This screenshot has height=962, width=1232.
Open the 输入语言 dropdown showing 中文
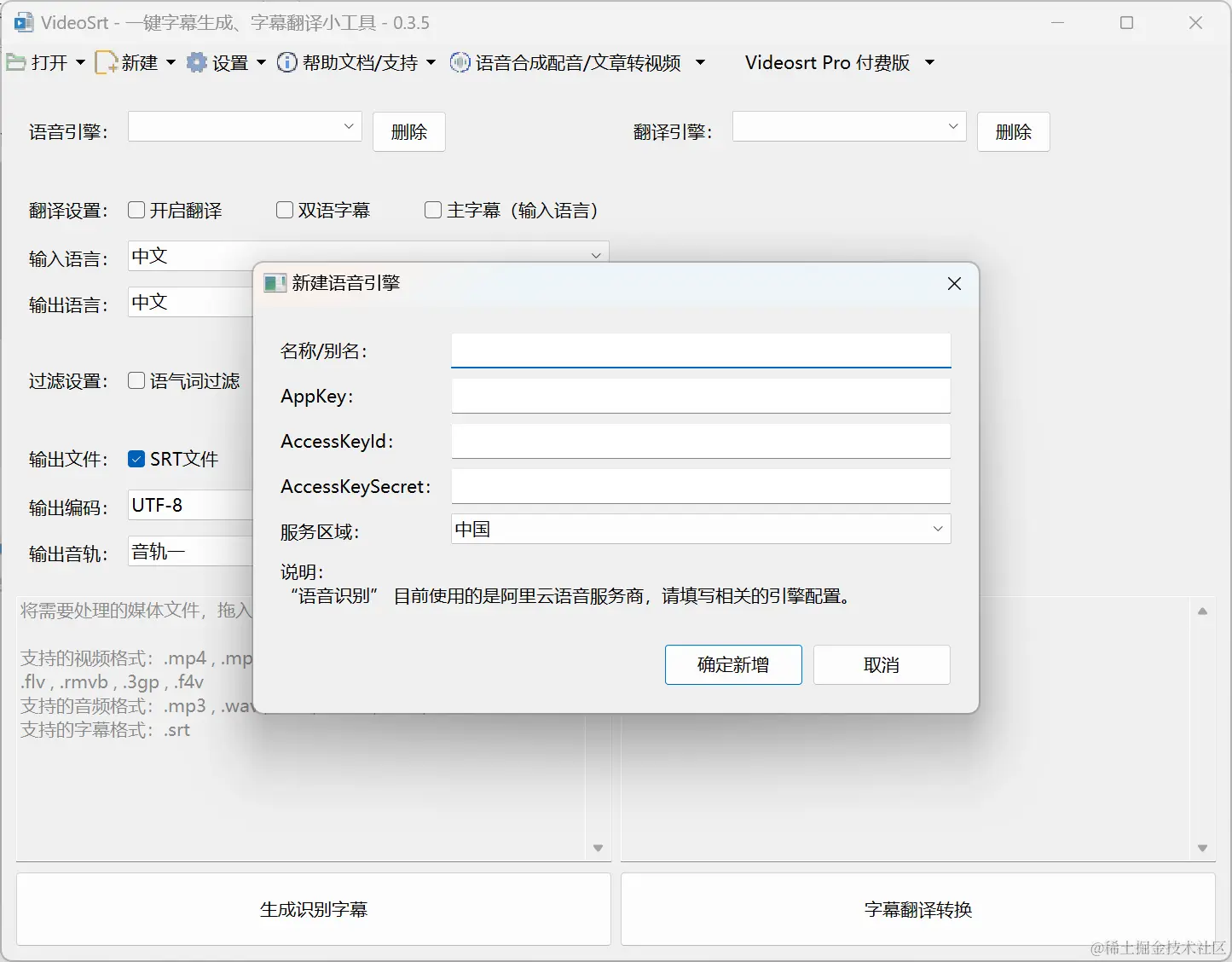point(368,256)
